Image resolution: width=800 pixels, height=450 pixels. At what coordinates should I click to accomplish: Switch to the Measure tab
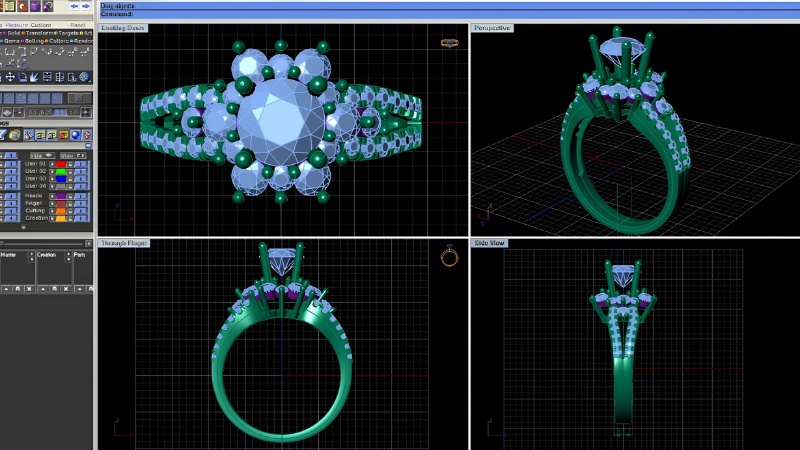tap(17, 25)
